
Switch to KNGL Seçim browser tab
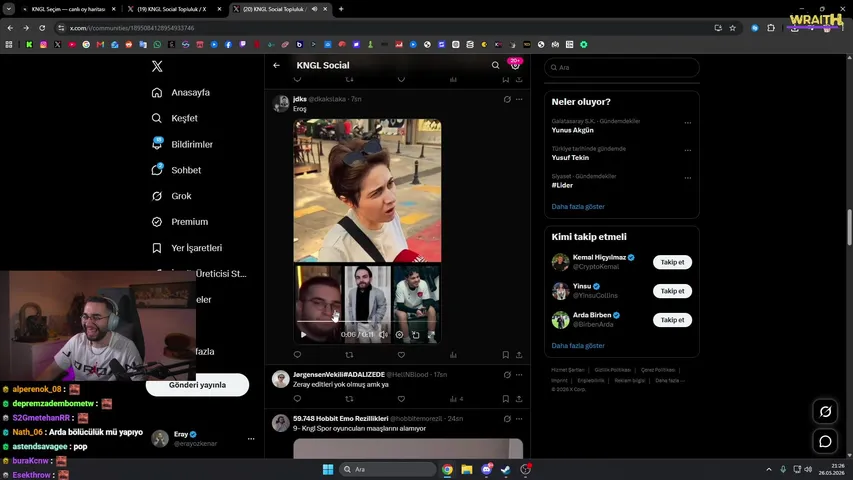pyautogui.click(x=68, y=9)
